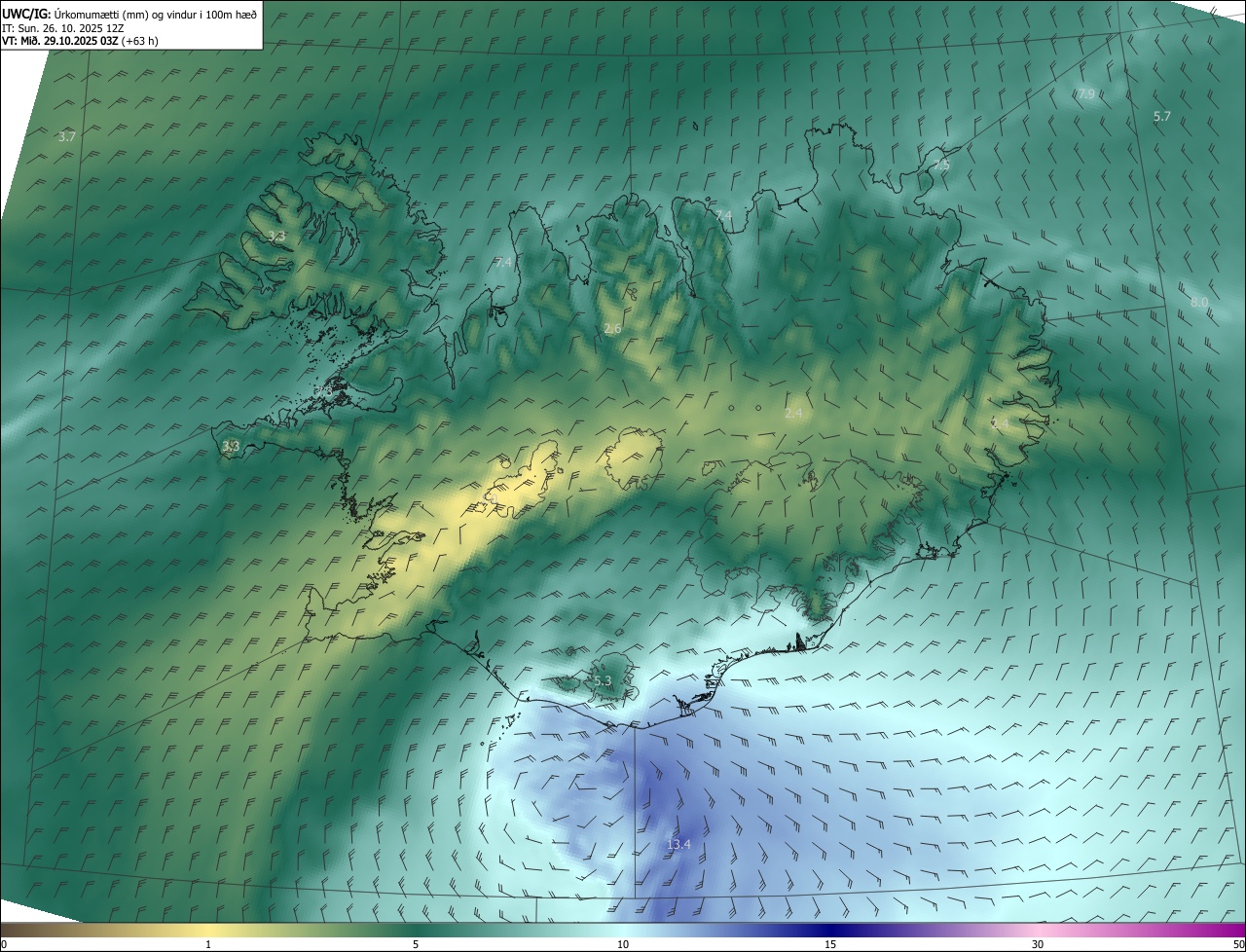Click the 50 tick on the color scale

(x=1238, y=944)
